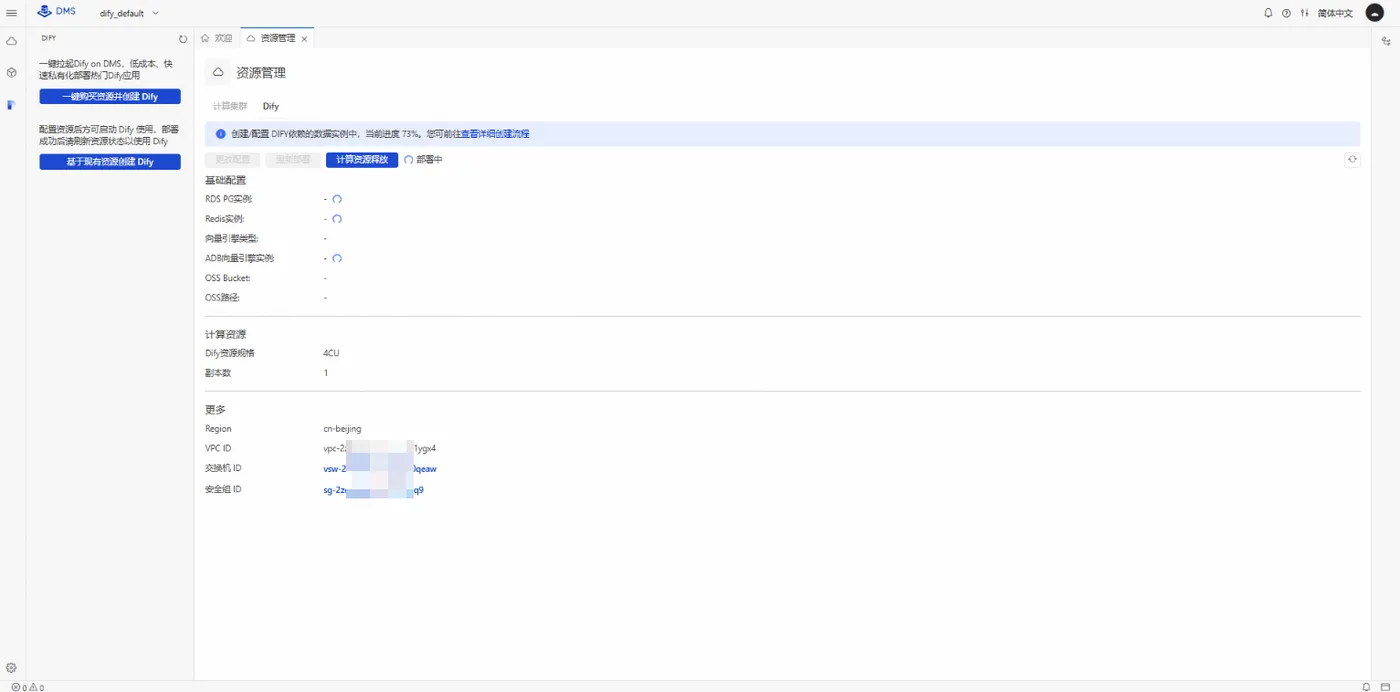
Task: Open the 安全组 ID sg link
Action: [373, 490]
